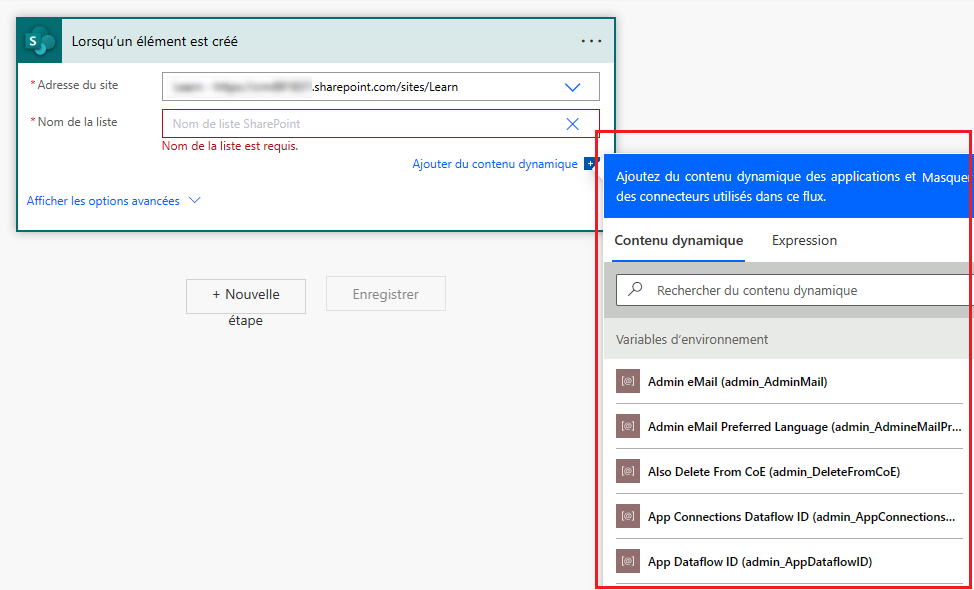Expand Afficher les options avancées
The height and width of the screenshot is (590, 974).
coord(105,199)
